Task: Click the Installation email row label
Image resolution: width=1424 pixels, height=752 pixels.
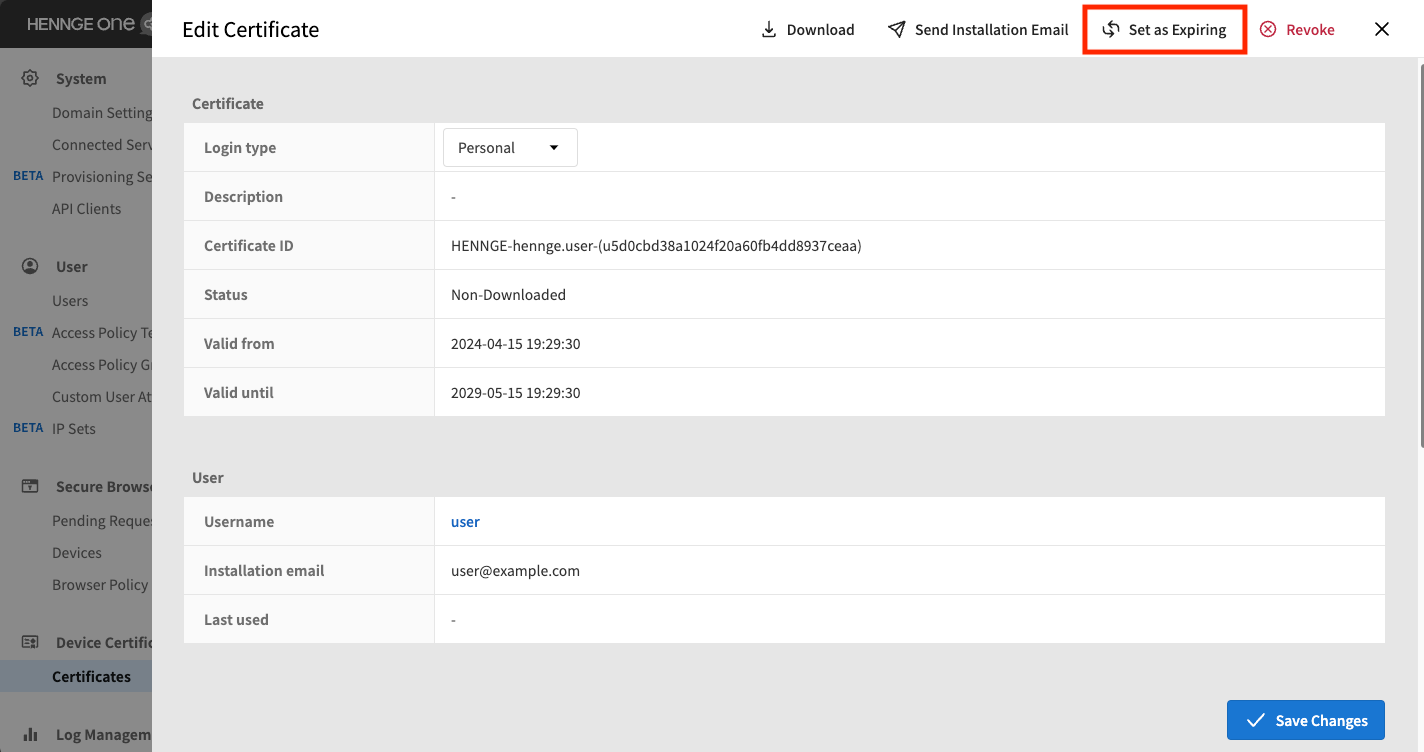Action: [264, 570]
